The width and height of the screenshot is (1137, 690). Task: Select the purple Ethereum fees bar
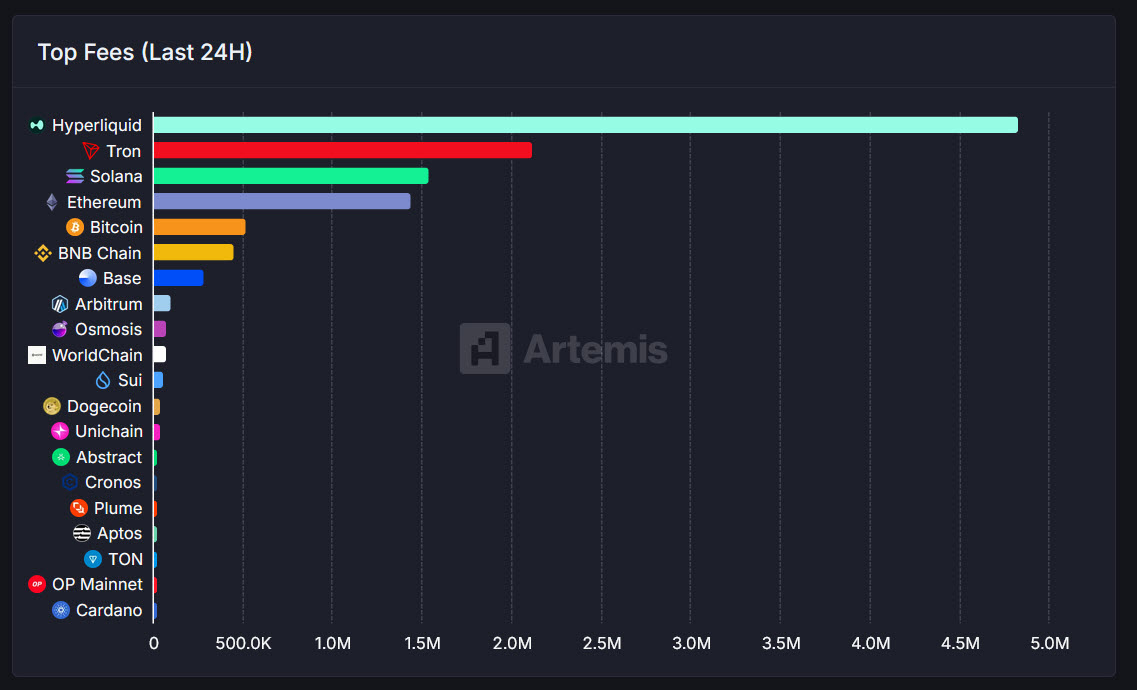point(282,201)
